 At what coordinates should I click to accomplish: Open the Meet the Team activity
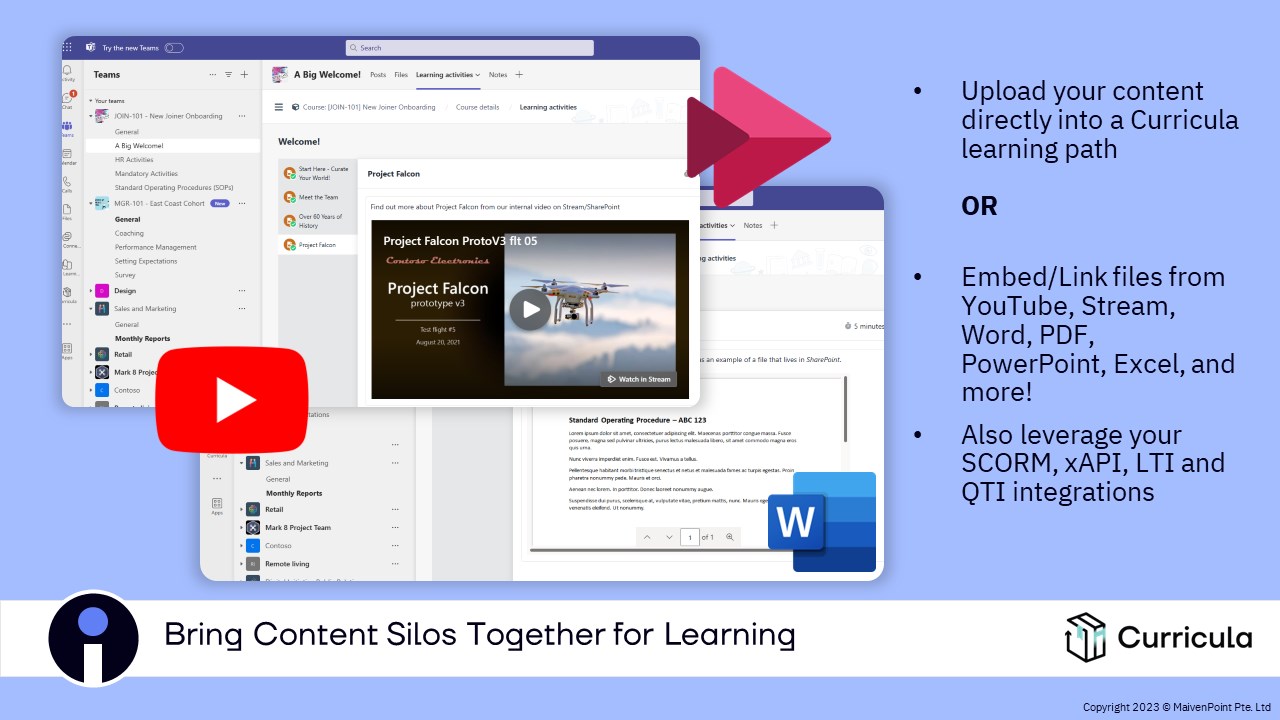[x=317, y=197]
